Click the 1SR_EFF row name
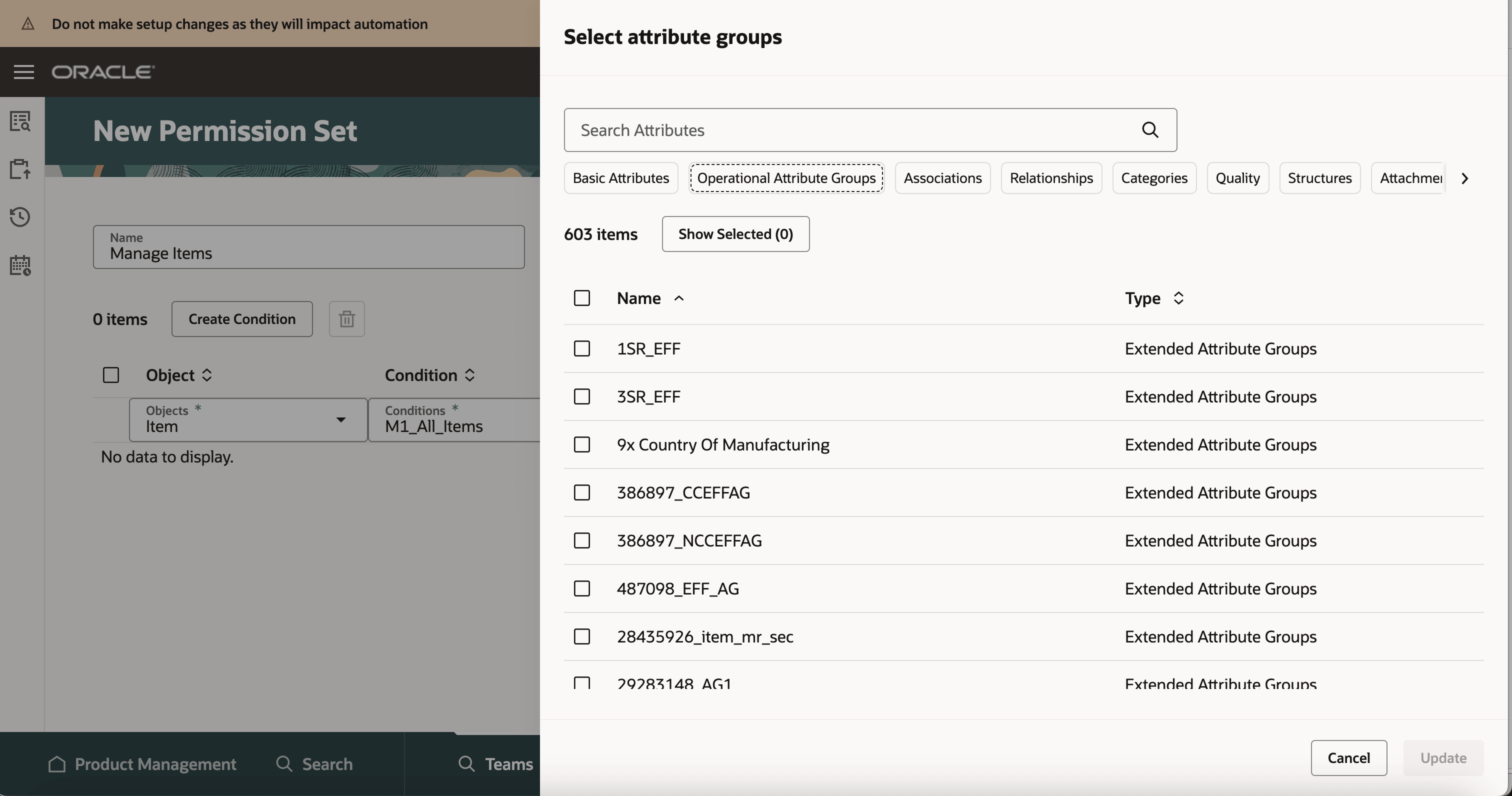 pos(648,348)
